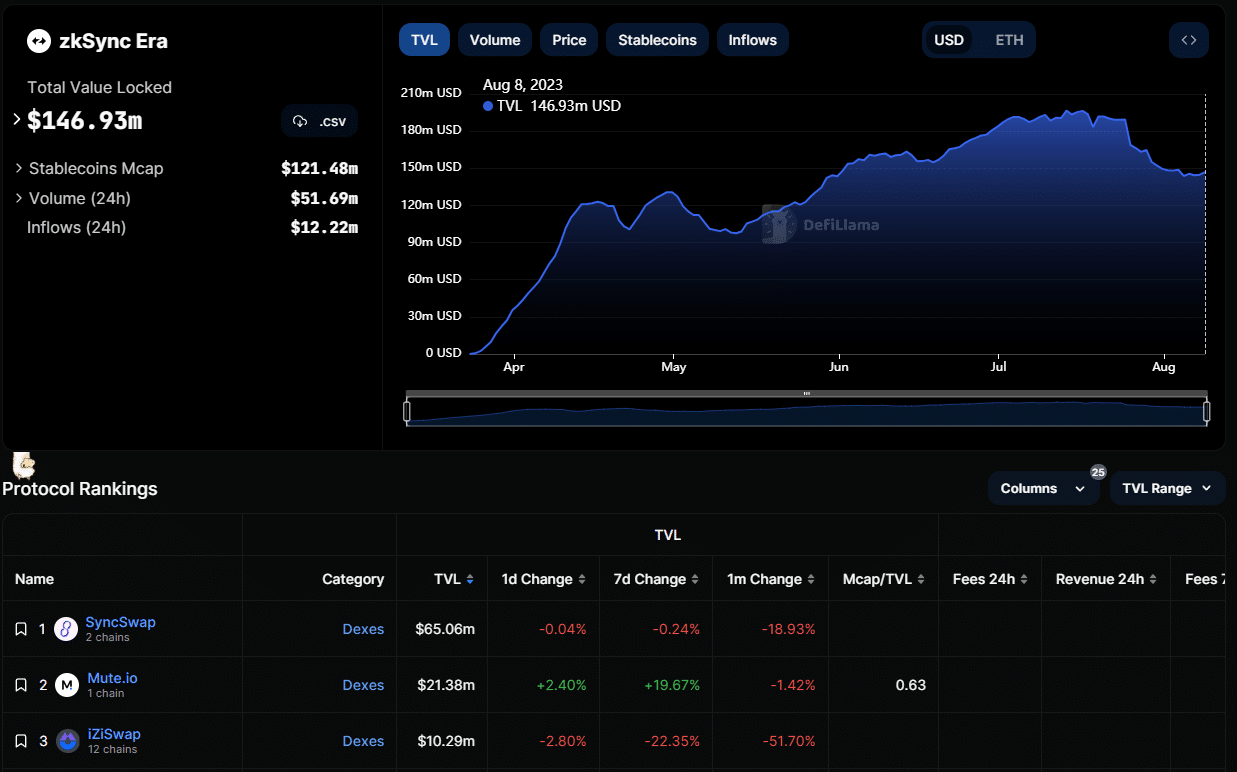This screenshot has width=1237, height=772.
Task: Sort by Mcap/TVL column
Action: pyautogui.click(x=921, y=579)
